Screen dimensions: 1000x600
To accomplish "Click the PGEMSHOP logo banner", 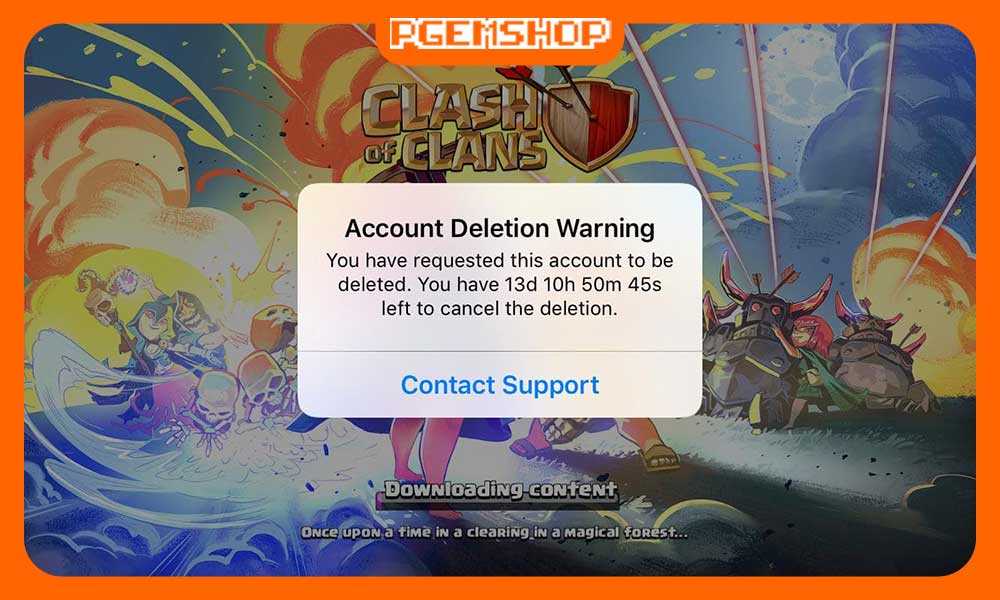I will [x=499, y=33].
